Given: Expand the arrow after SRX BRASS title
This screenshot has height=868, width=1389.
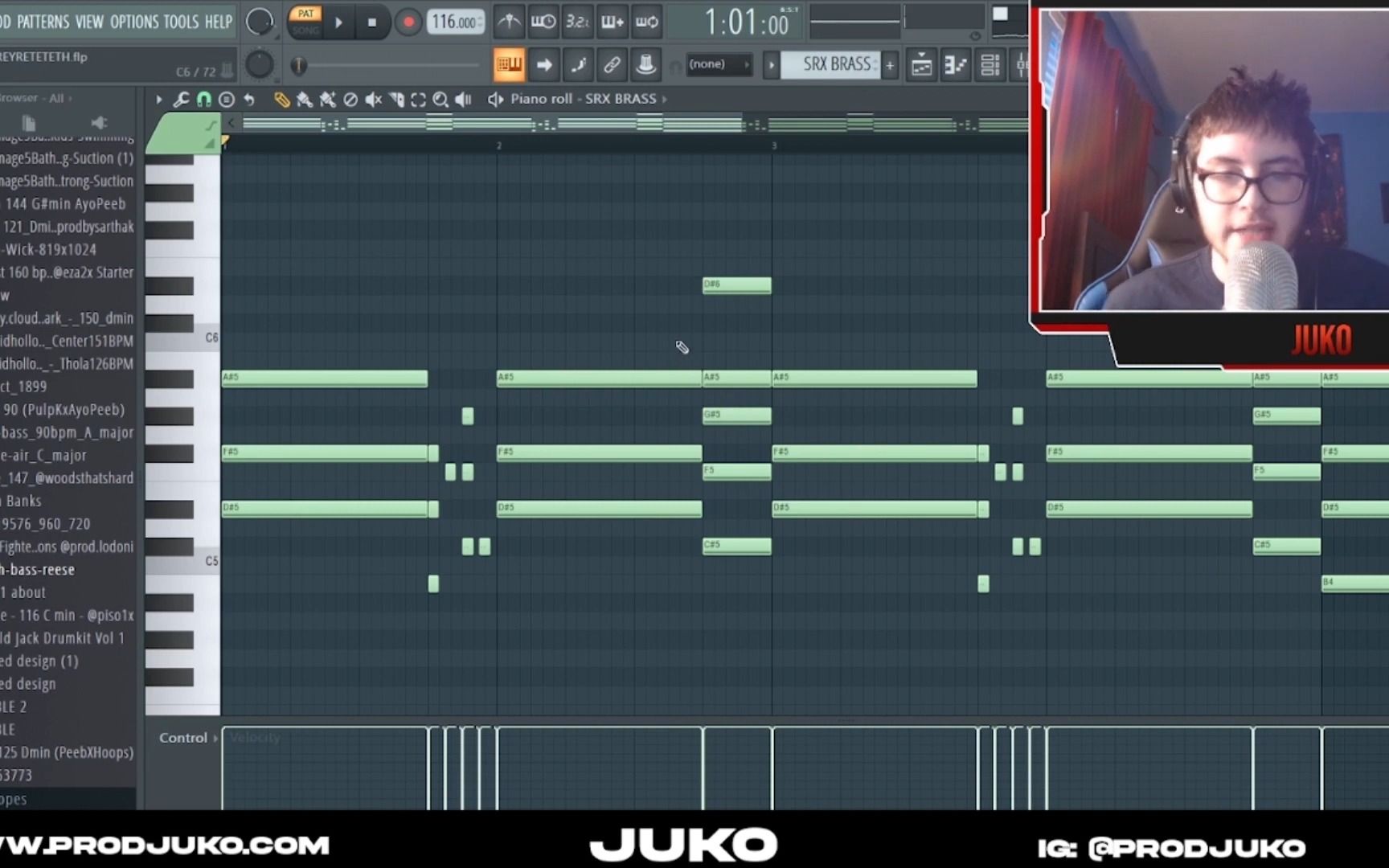Looking at the screenshot, I should [664, 99].
